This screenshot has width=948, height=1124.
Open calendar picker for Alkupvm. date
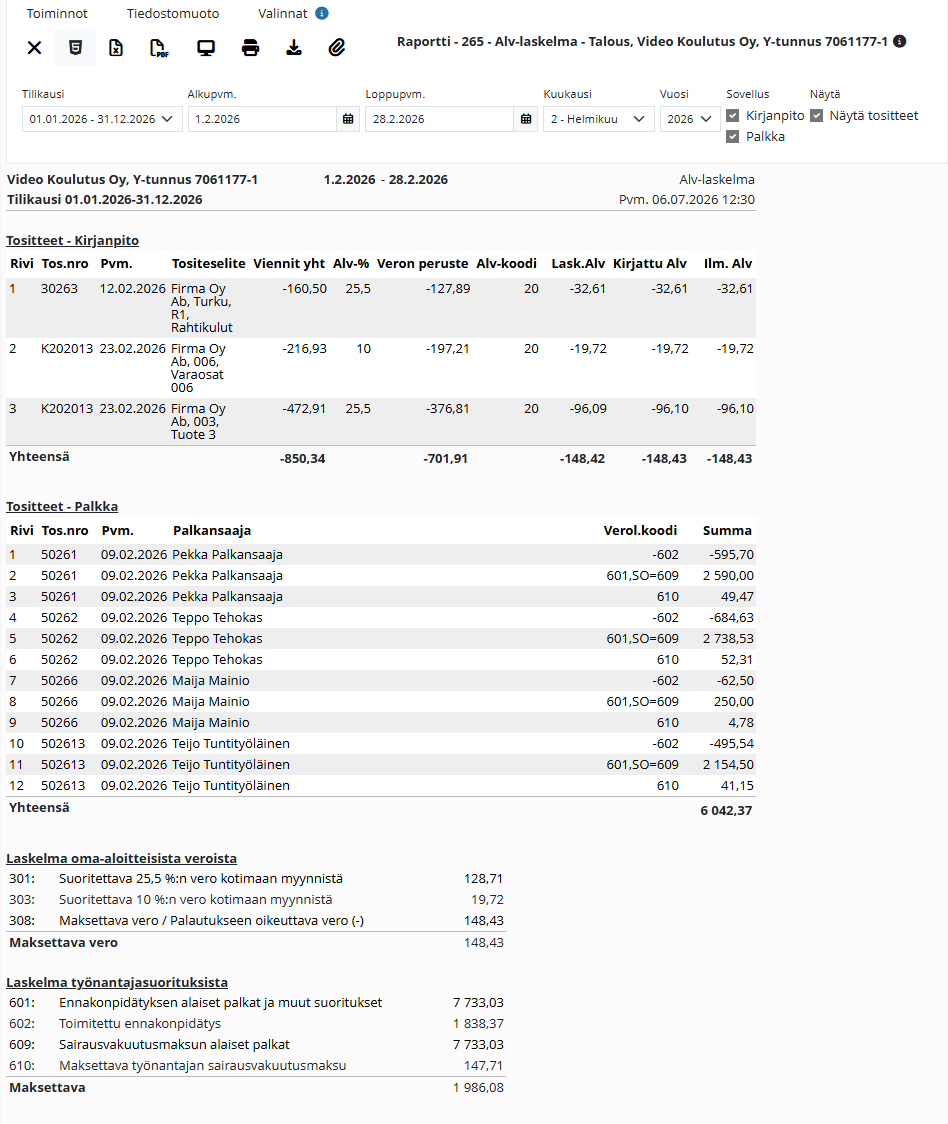click(348, 119)
